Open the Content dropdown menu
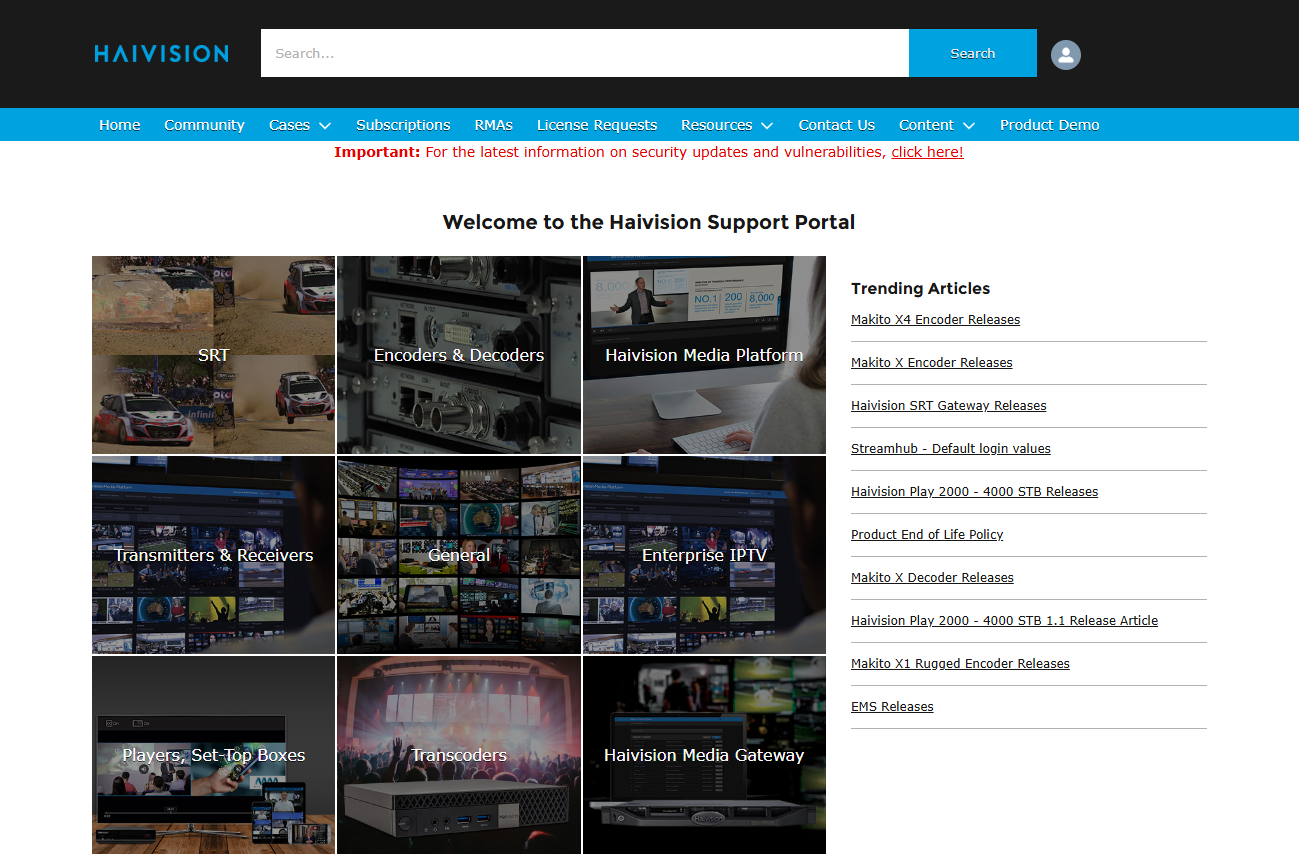The image size is (1299, 866). click(936, 124)
